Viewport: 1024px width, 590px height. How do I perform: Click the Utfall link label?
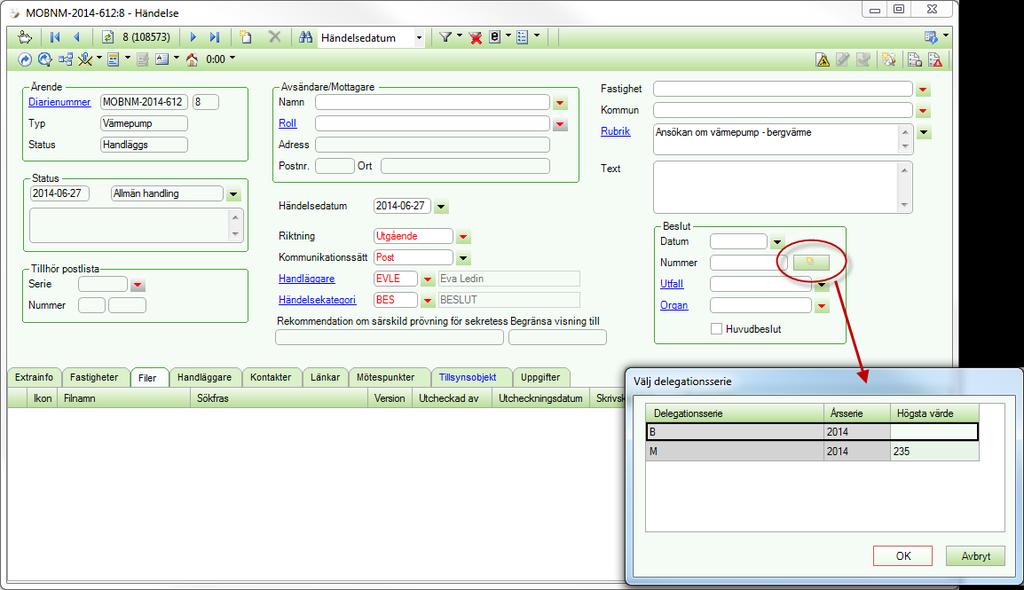pyautogui.click(x=671, y=284)
